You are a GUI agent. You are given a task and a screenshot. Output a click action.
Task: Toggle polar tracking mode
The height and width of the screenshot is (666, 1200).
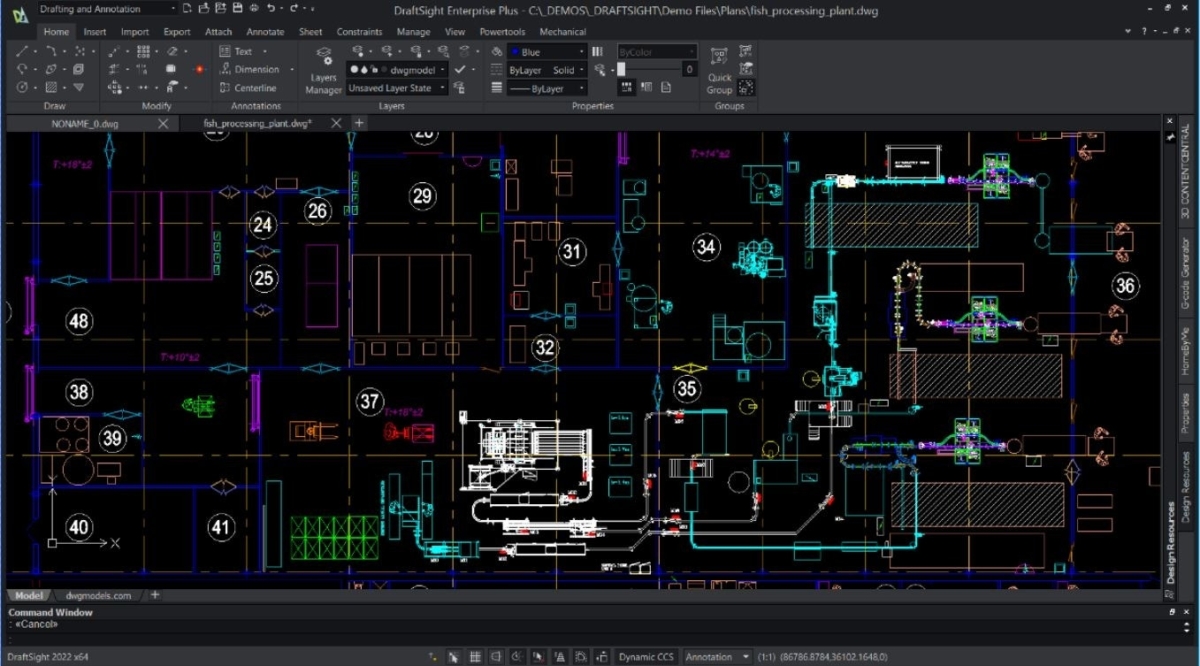(516, 656)
